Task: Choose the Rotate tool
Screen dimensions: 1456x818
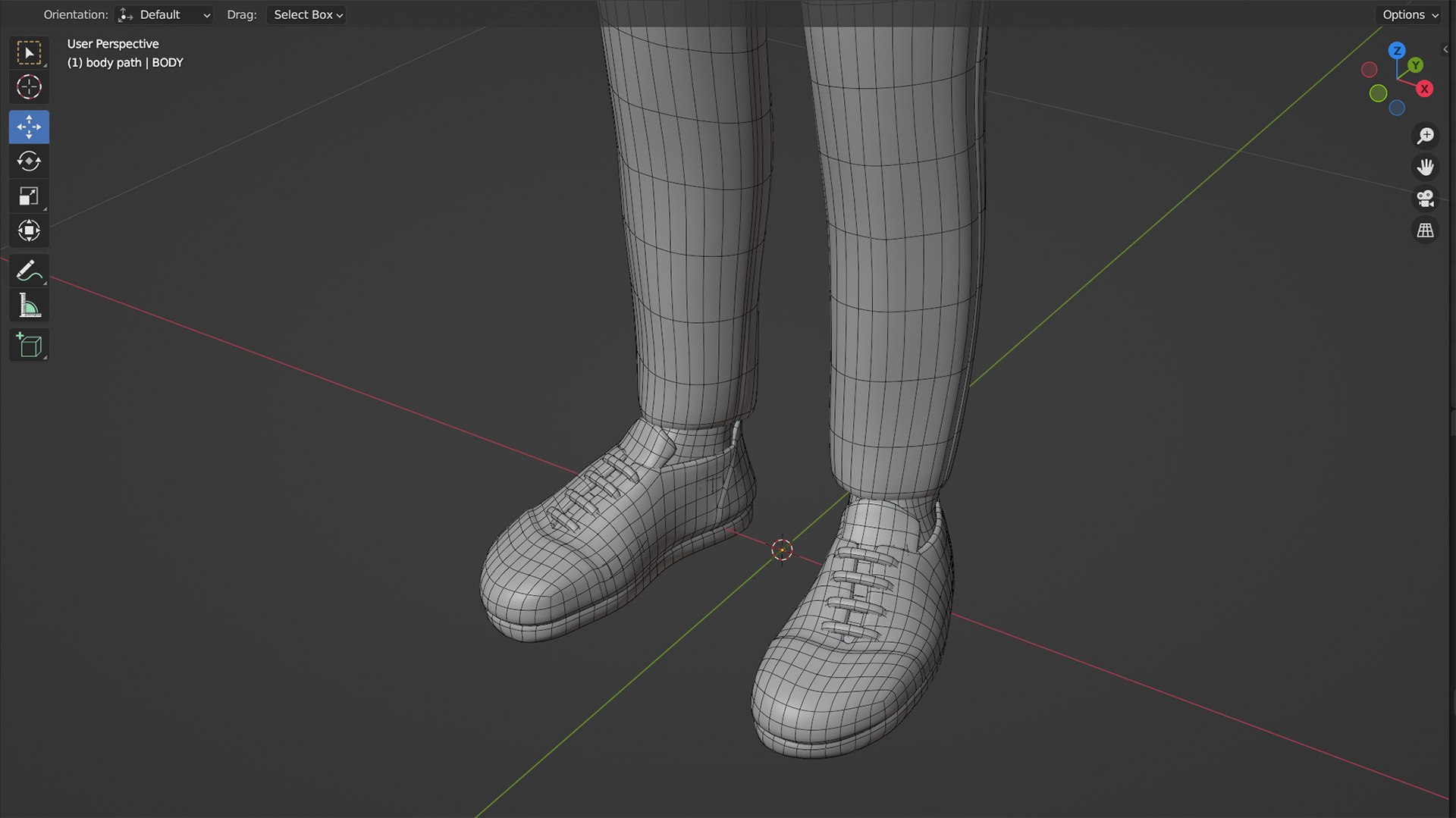Action: [x=29, y=161]
